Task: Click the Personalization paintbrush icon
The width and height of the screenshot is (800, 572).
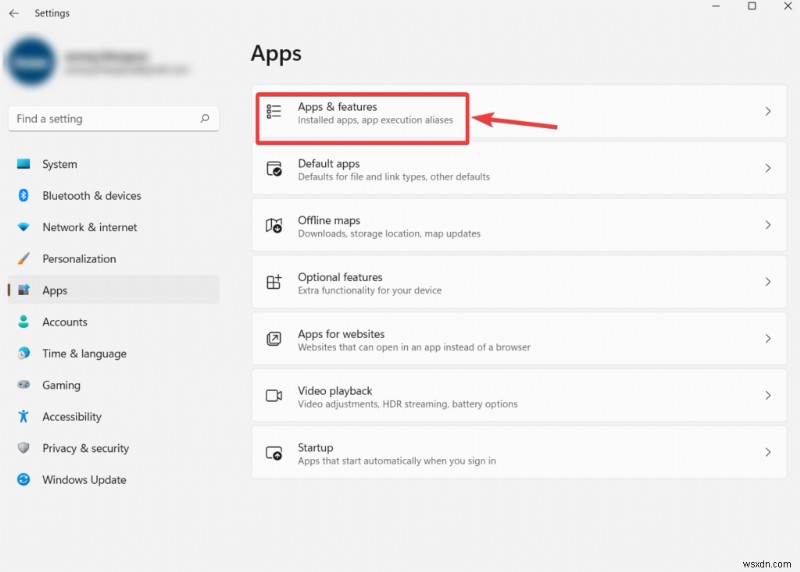Action: tap(23, 259)
